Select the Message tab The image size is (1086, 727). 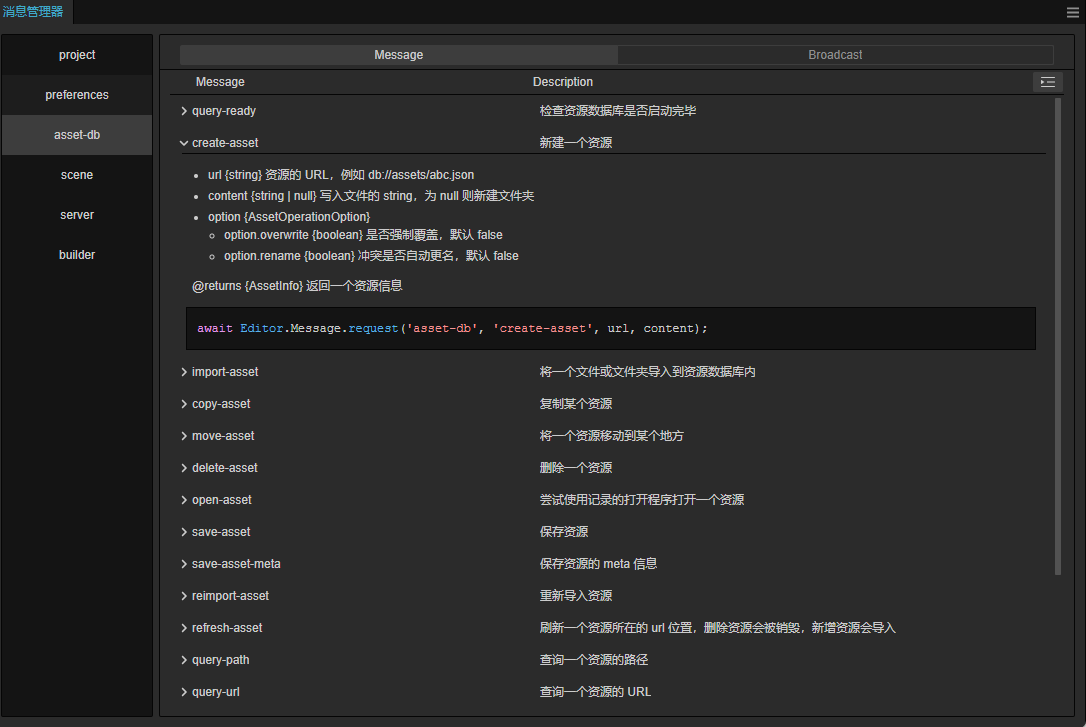click(x=398, y=55)
